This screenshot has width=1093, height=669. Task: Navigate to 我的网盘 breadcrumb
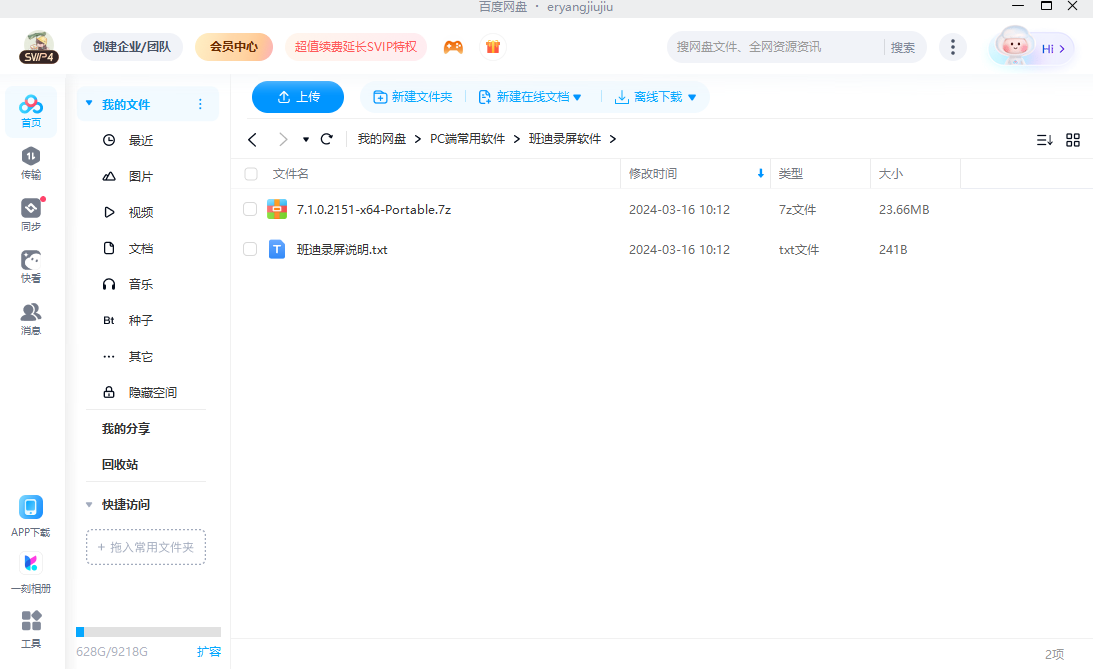(382, 139)
